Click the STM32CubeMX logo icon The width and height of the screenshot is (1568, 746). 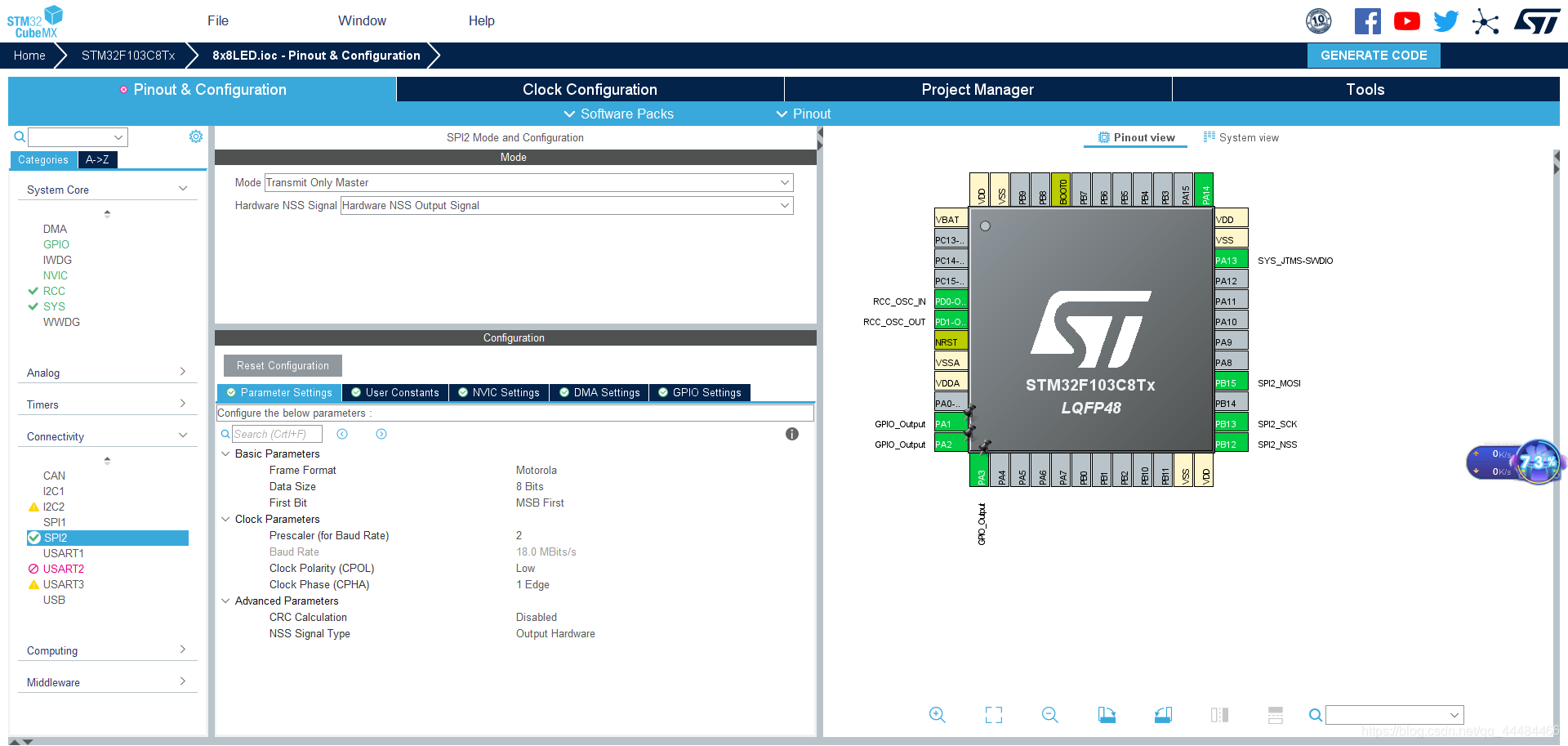pyautogui.click(x=35, y=21)
